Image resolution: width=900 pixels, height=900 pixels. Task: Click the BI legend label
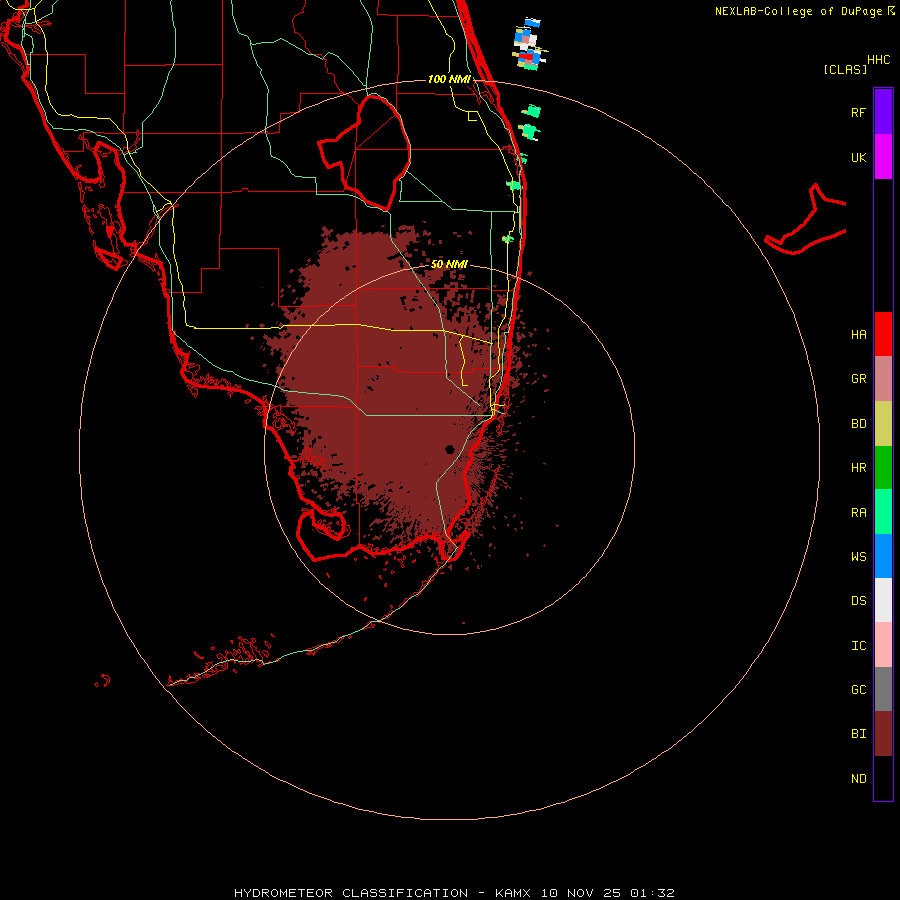(858, 734)
